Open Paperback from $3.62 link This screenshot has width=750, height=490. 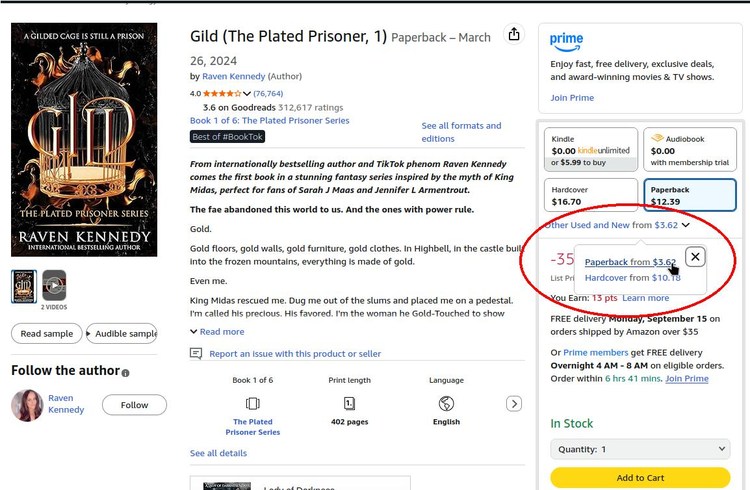[x=630, y=262]
